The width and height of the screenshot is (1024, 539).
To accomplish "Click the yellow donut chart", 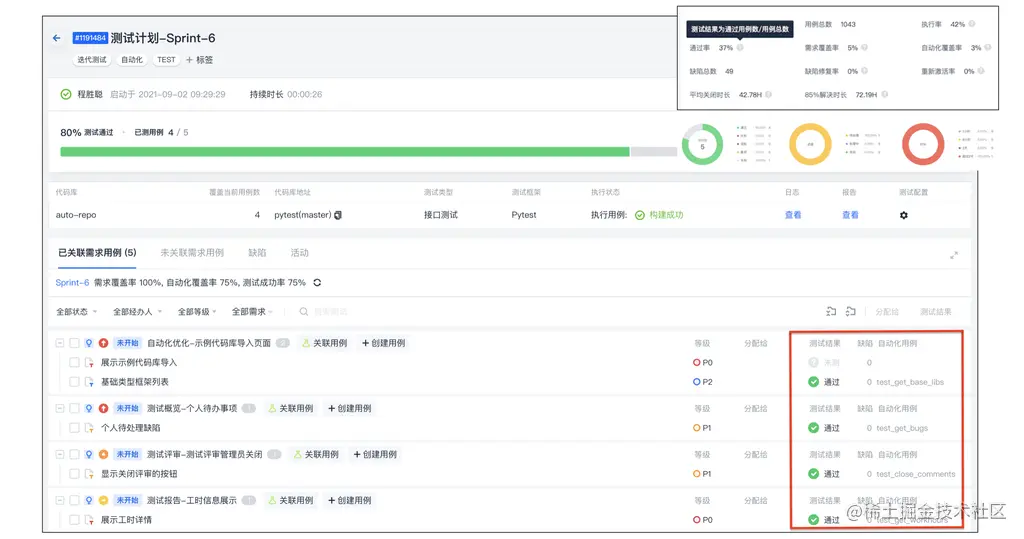I will point(810,144).
